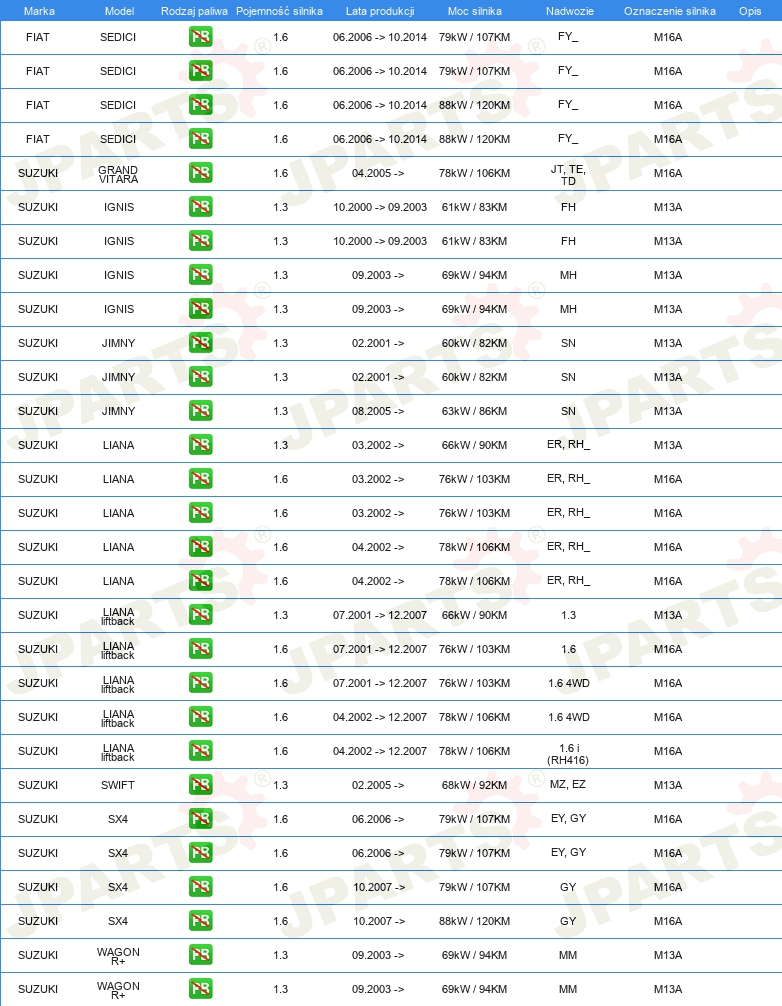Click the fuel icon in the JIMNY 63kW / 86KM row
782x1006 pixels.
pyautogui.click(x=201, y=411)
